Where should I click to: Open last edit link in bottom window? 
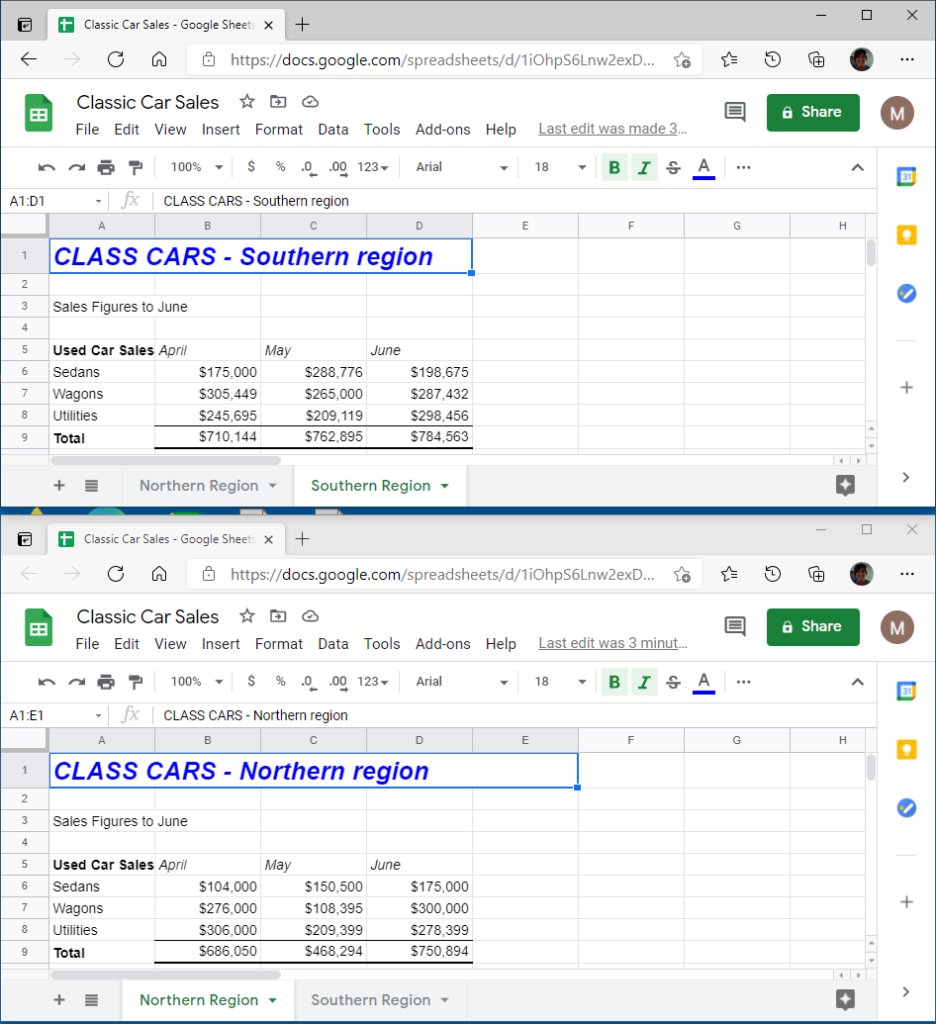click(x=613, y=644)
